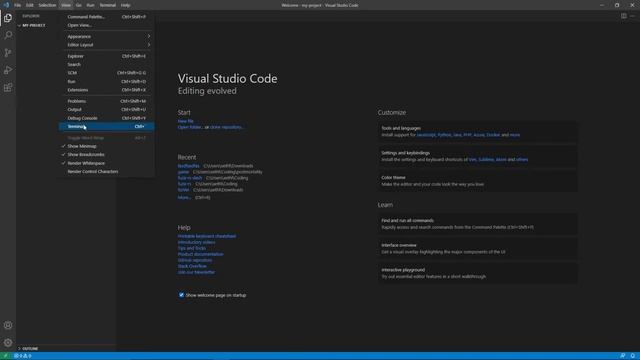Click the Tools and languages card
The width and height of the screenshot is (640, 360).
coord(478,131)
